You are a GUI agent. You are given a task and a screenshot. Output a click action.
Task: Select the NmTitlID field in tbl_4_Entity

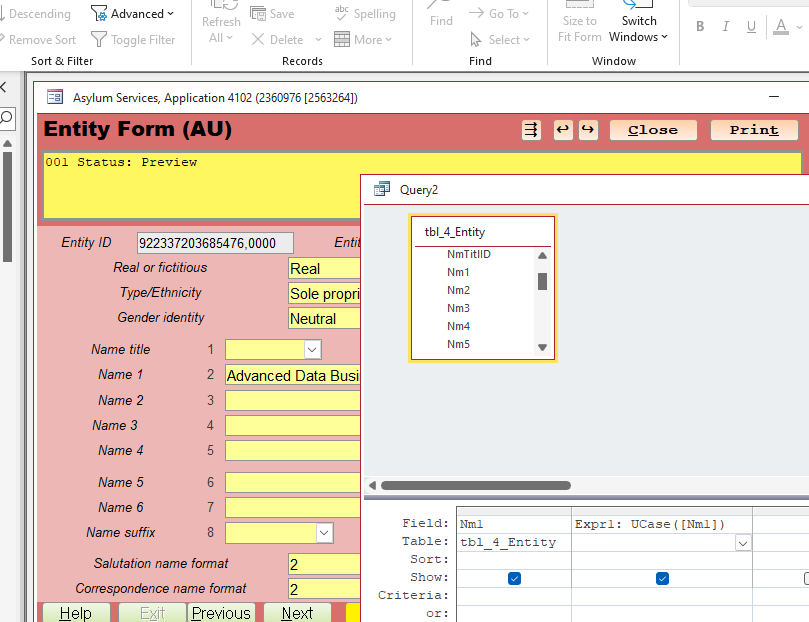click(469, 254)
